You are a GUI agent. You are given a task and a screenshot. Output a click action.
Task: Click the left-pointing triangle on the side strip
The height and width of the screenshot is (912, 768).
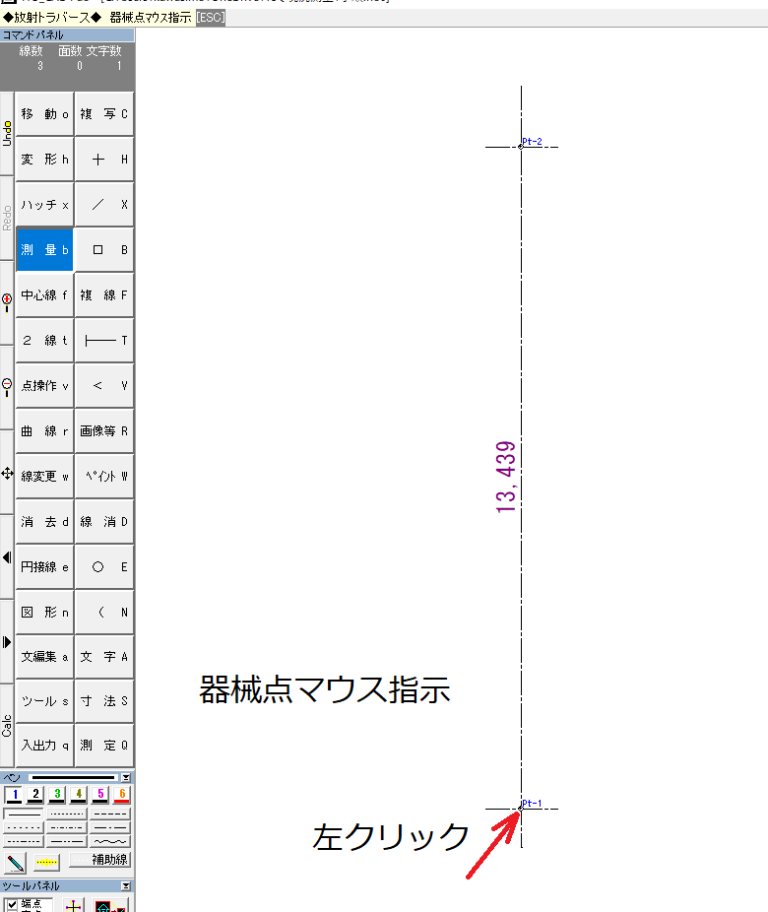[x=7, y=557]
